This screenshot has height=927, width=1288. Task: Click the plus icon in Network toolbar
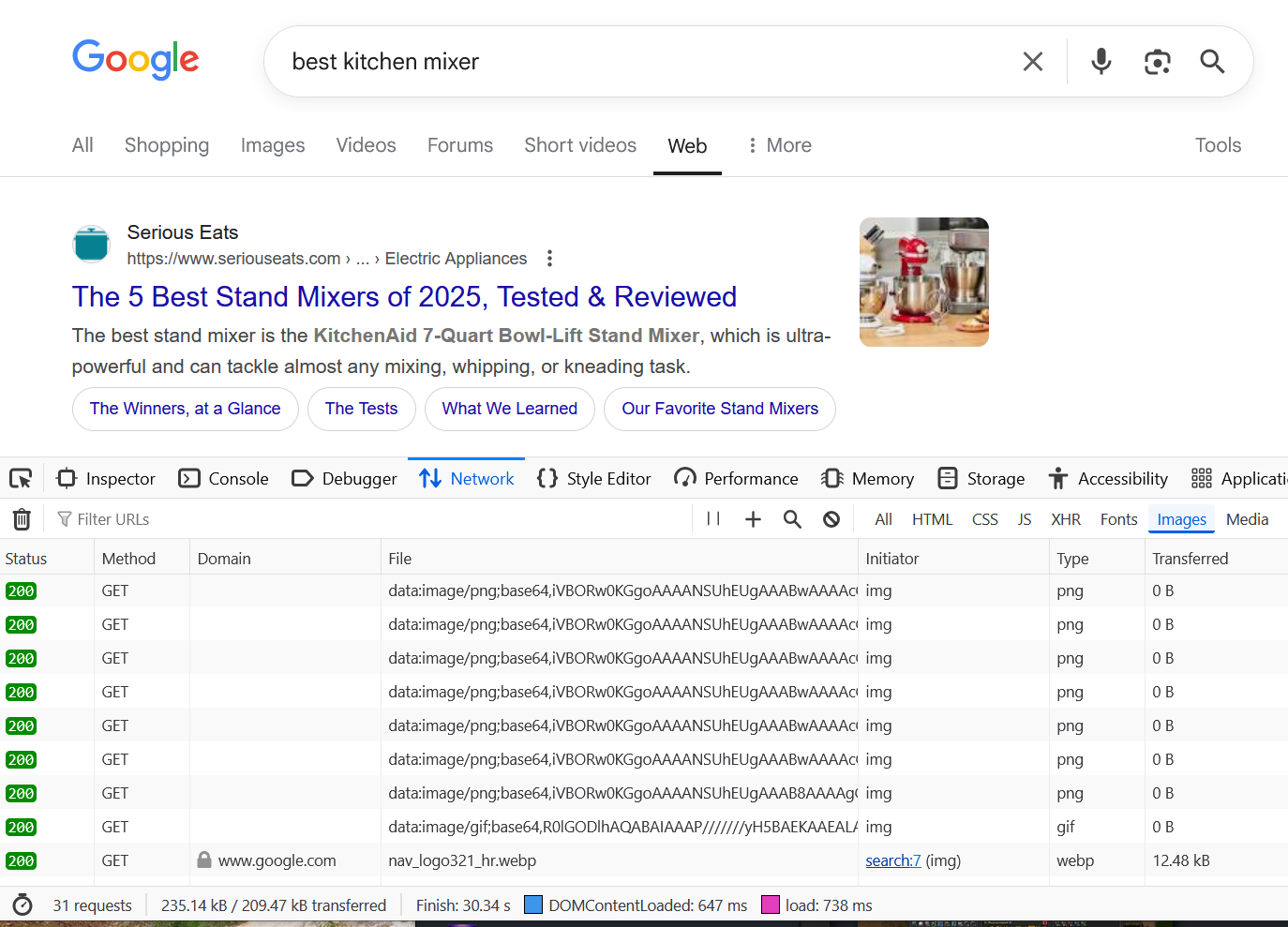[x=753, y=519]
